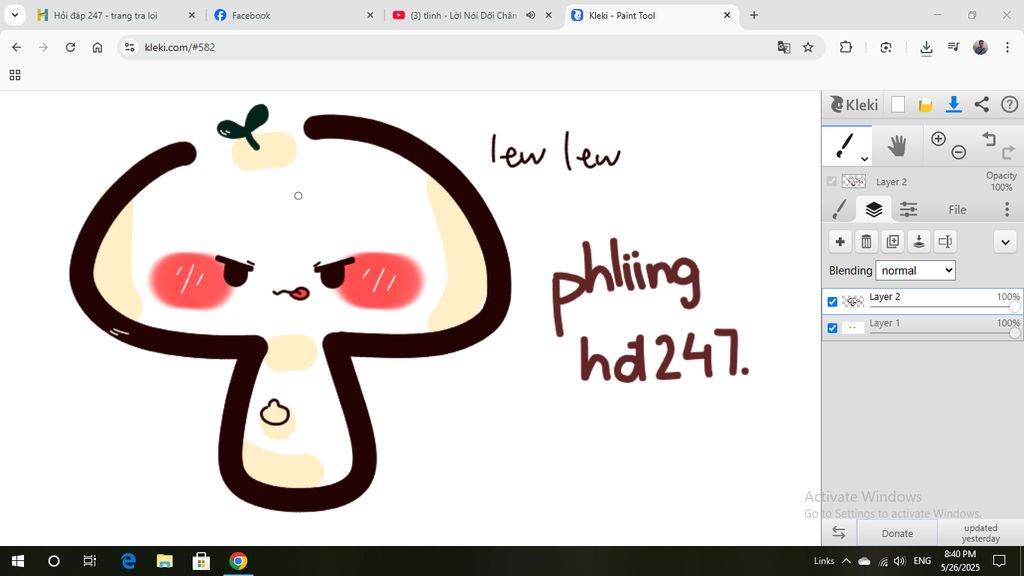Click the browser back arrow
Screen dimensions: 1024x576
[16, 47]
